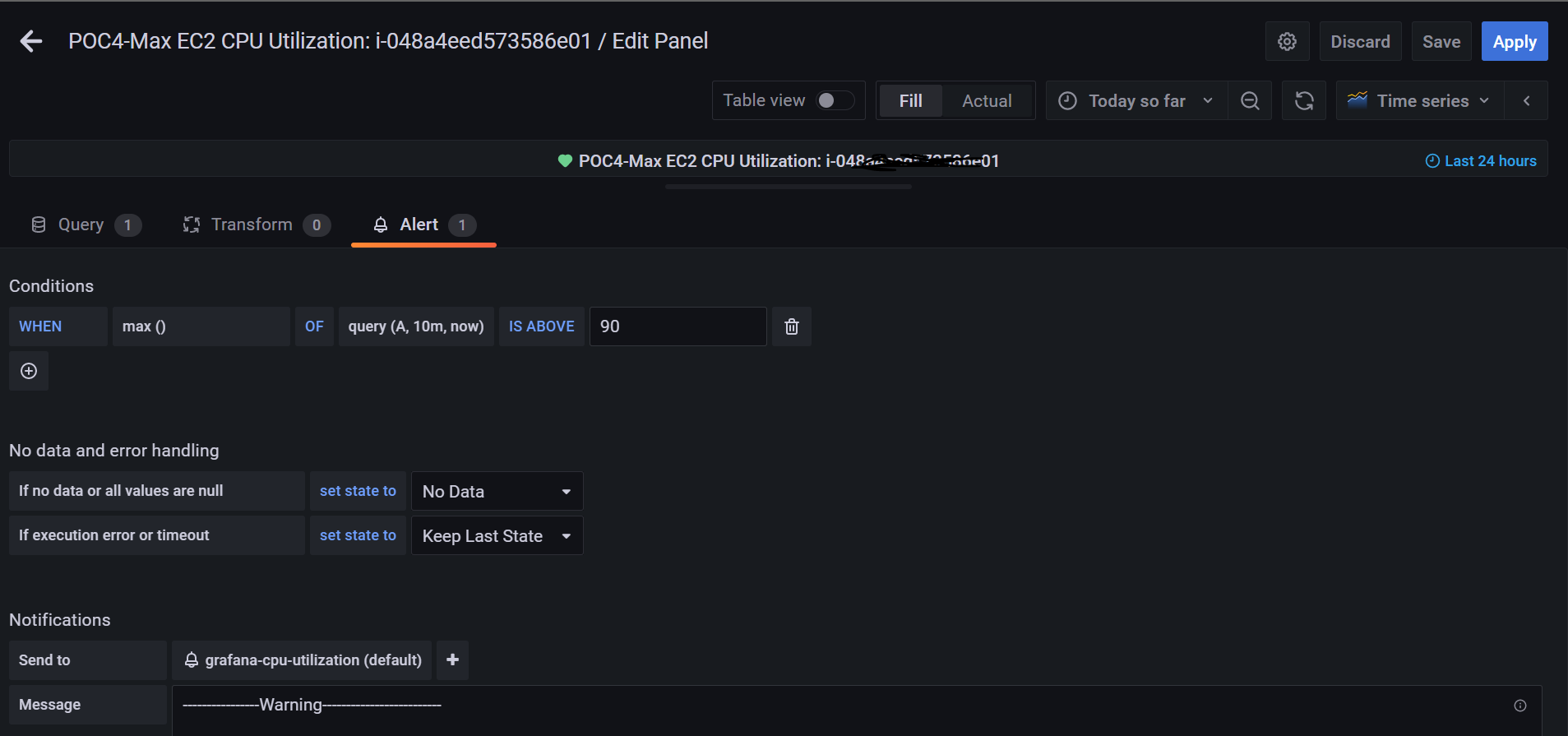Open the panel settings gear
The height and width of the screenshot is (736, 1568).
1287,40
